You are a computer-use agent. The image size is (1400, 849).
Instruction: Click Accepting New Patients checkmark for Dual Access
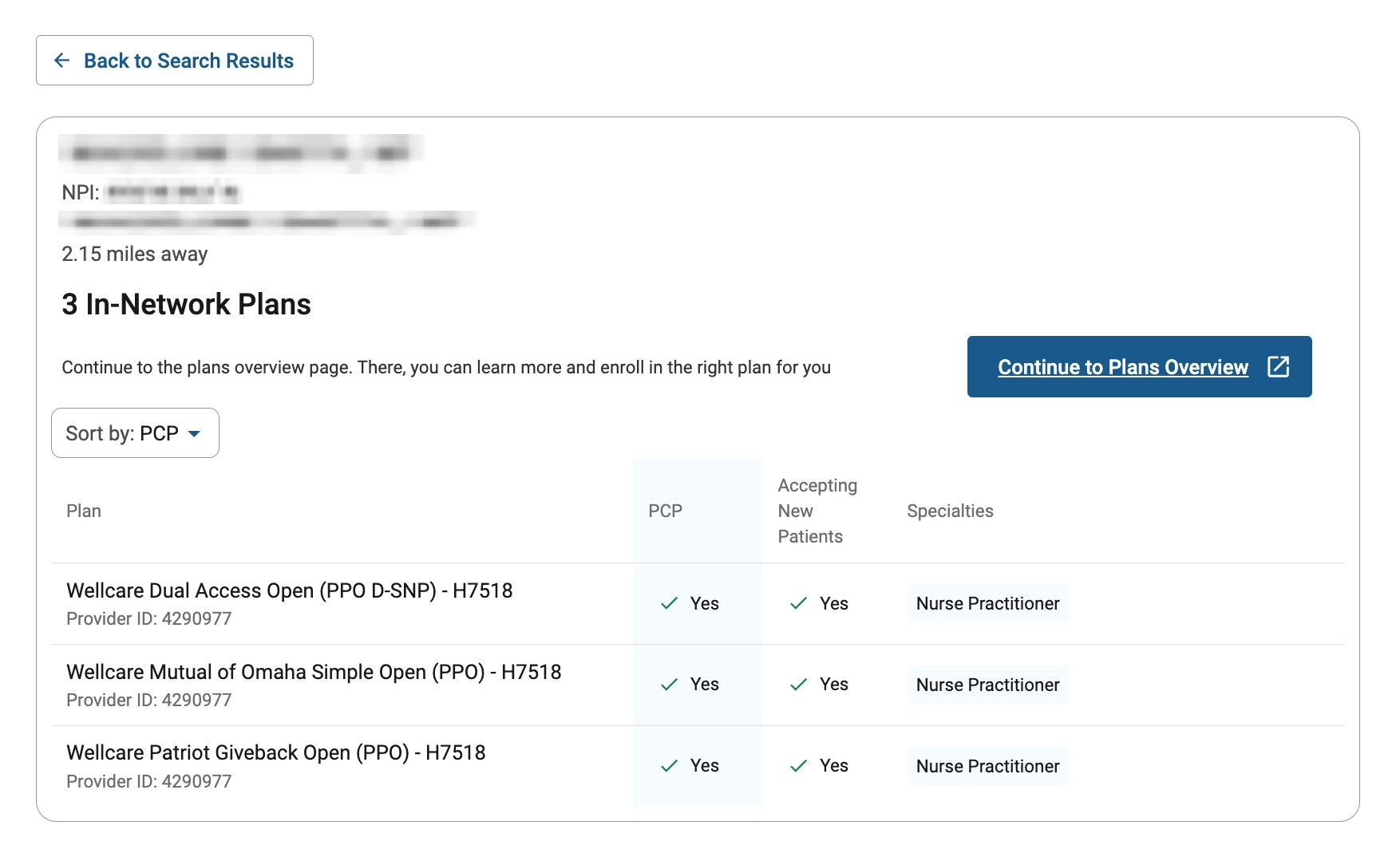(798, 603)
